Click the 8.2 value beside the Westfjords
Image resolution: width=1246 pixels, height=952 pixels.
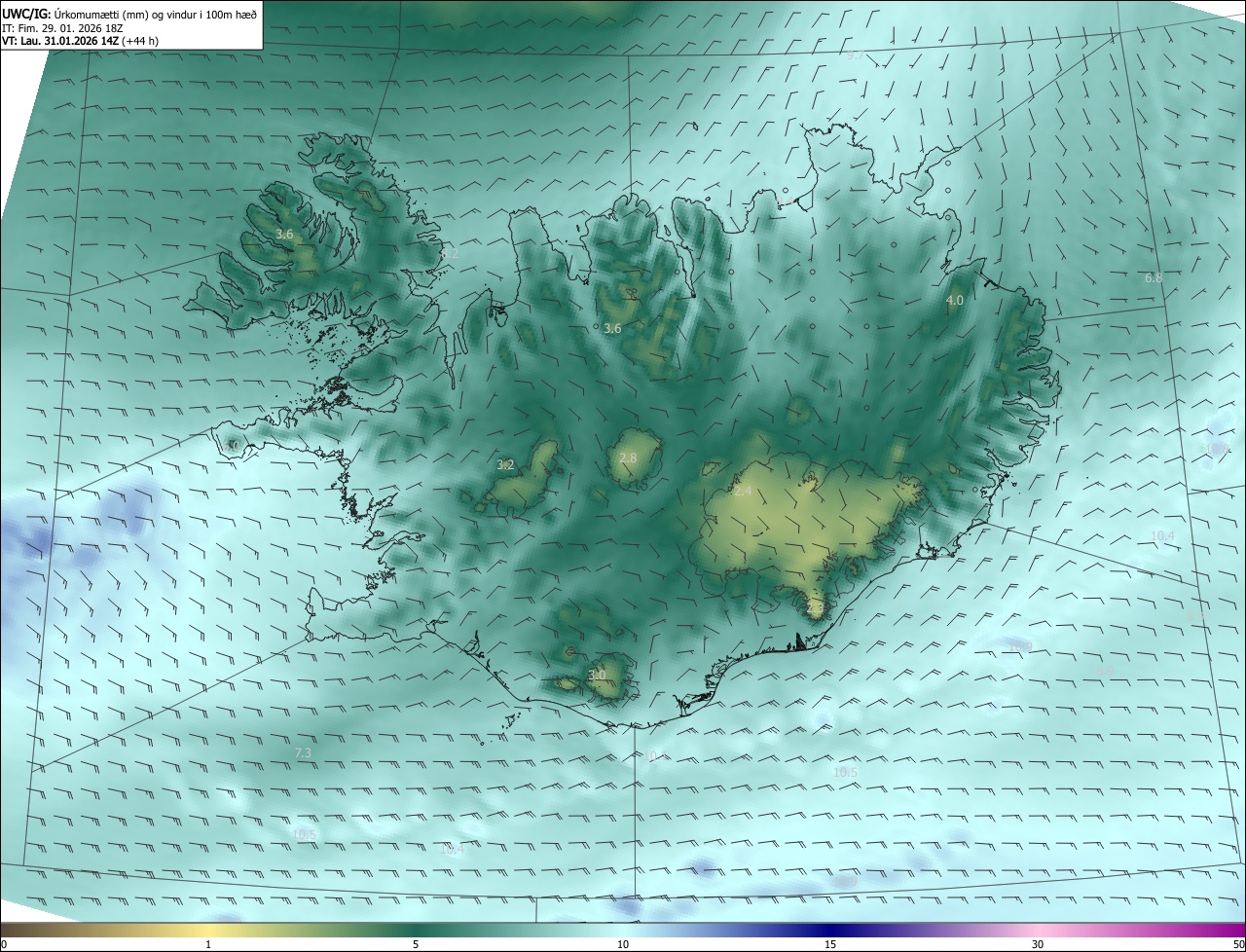(x=450, y=254)
